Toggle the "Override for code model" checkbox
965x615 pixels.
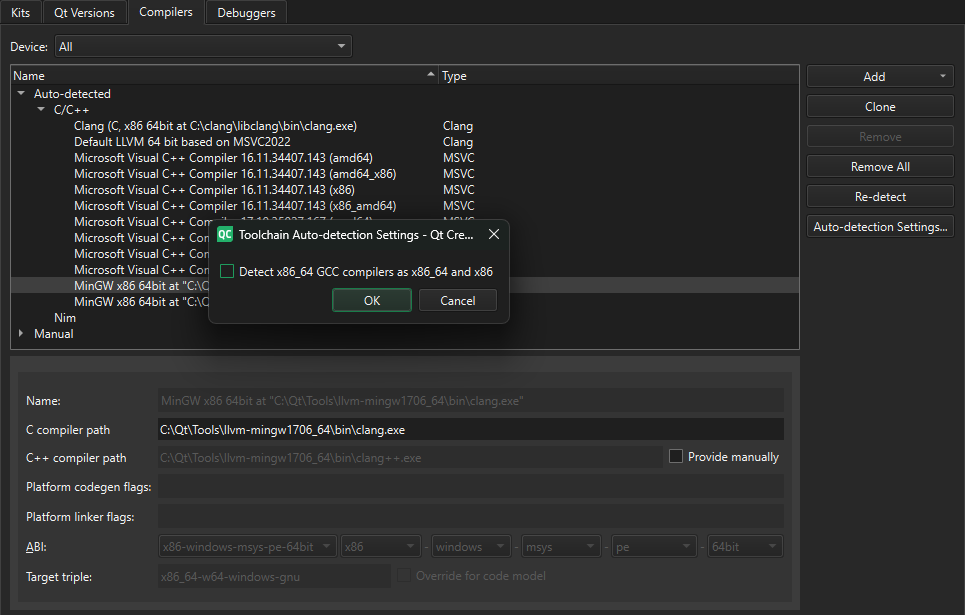coord(403,575)
